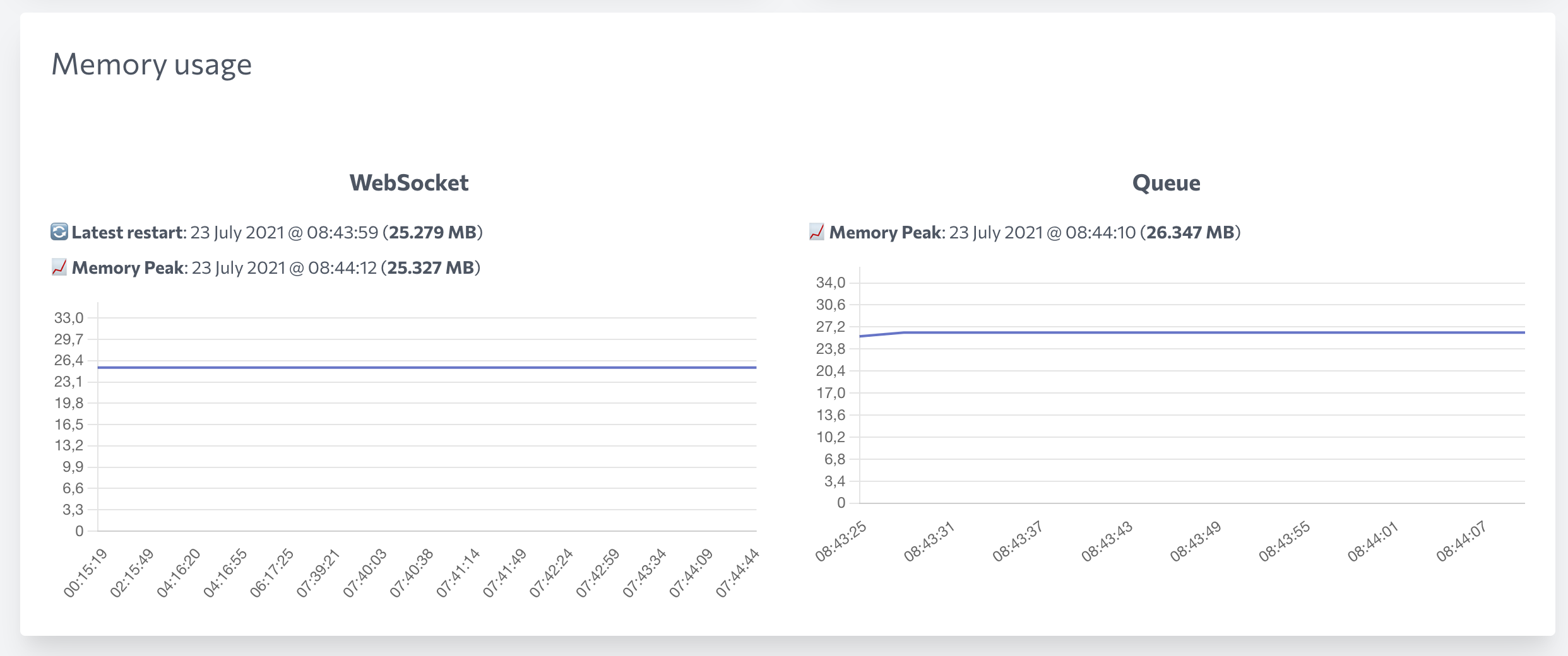Screen dimensions: 1568x656
Task: Click the 30,6 Queue y-axis value
Action: pos(831,305)
